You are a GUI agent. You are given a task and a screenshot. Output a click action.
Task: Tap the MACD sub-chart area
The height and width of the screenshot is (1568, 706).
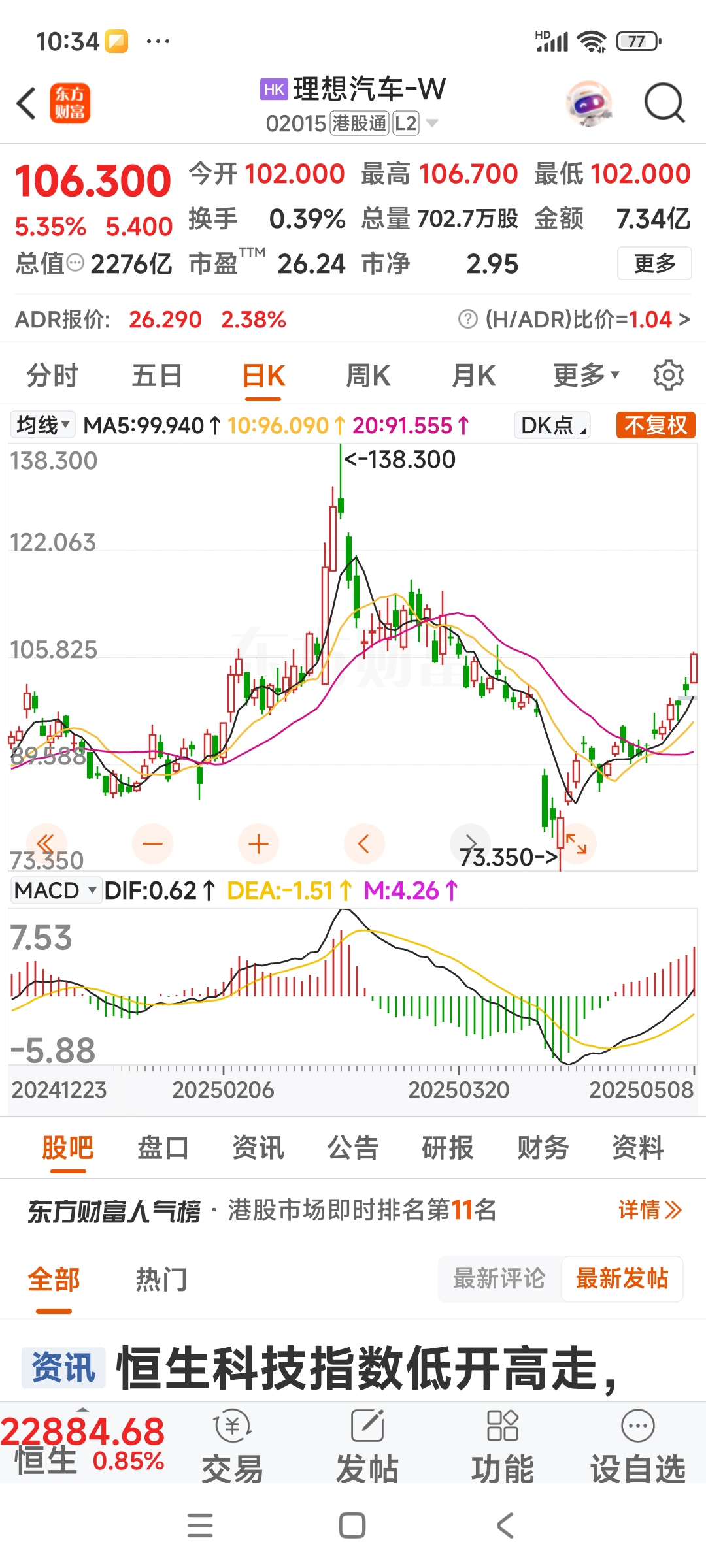click(353, 987)
